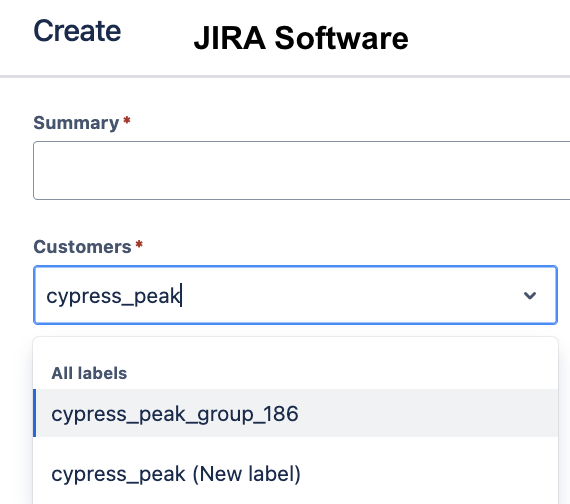Click the Summary field label
Image resolution: width=570 pixels, height=504 pixels.
tap(76, 123)
